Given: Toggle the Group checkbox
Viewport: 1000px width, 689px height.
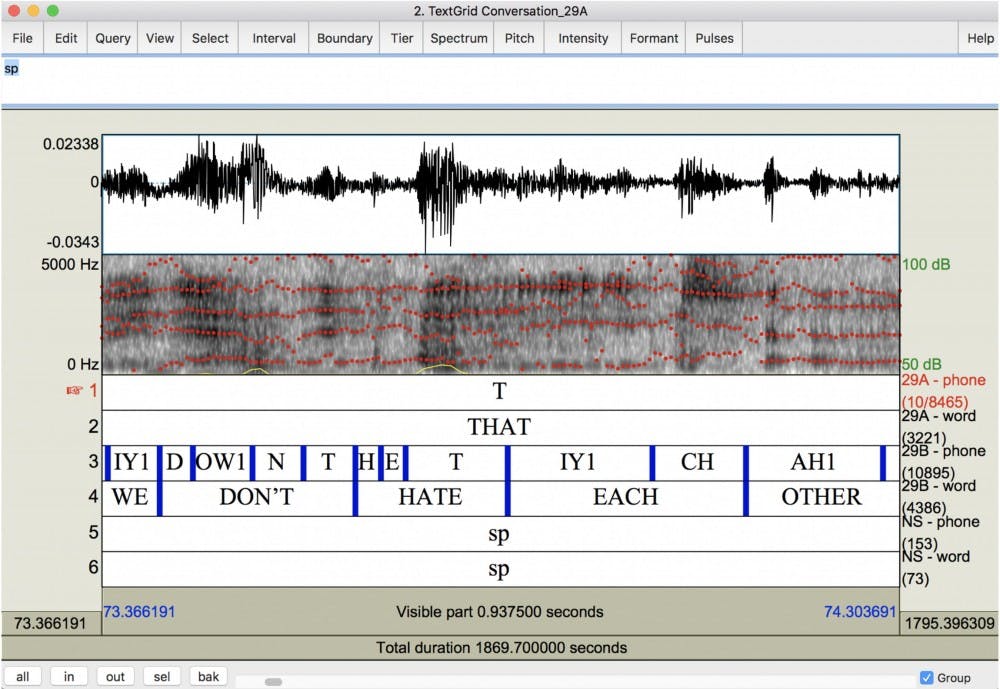Looking at the screenshot, I should pos(926,678).
